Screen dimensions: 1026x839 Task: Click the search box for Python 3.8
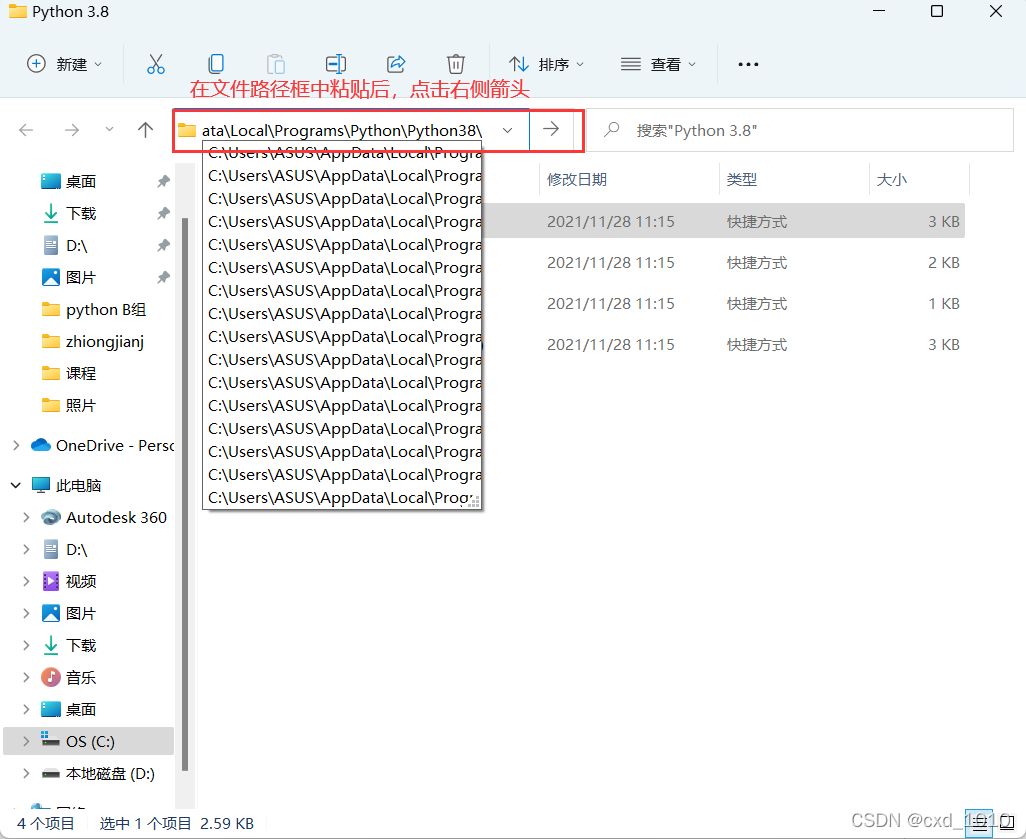click(x=800, y=130)
